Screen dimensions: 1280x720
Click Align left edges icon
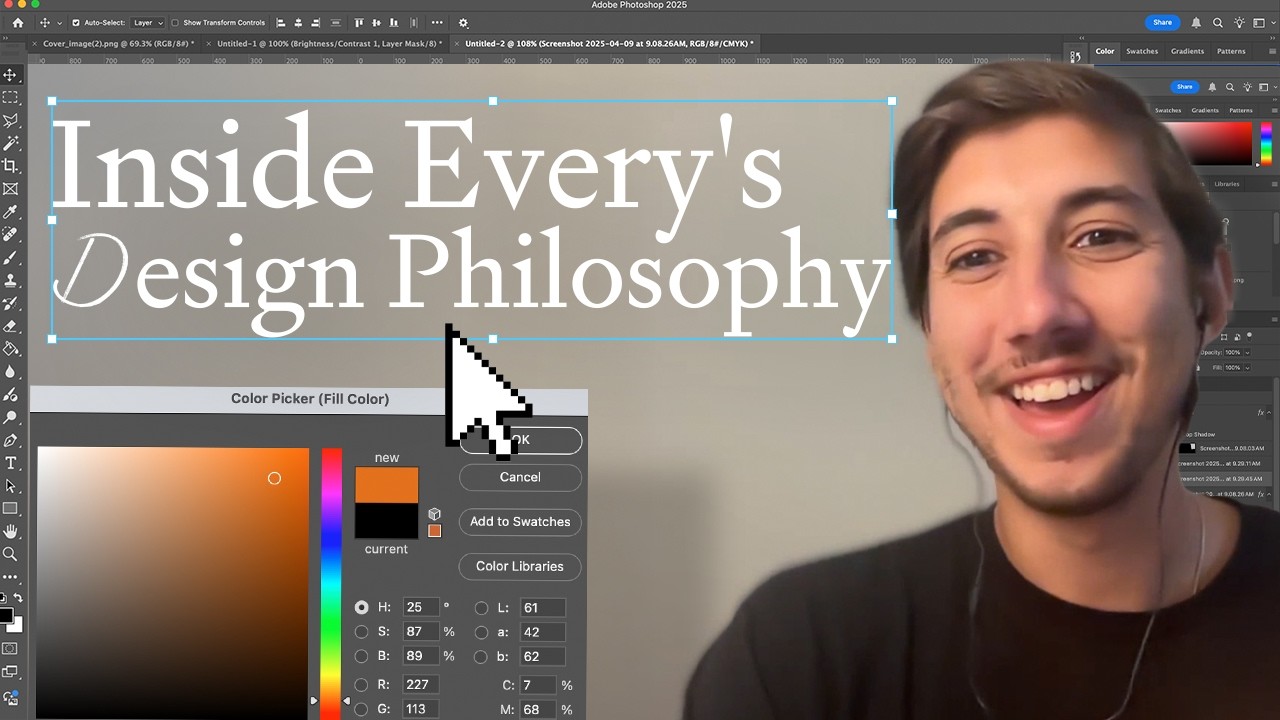tap(280, 22)
